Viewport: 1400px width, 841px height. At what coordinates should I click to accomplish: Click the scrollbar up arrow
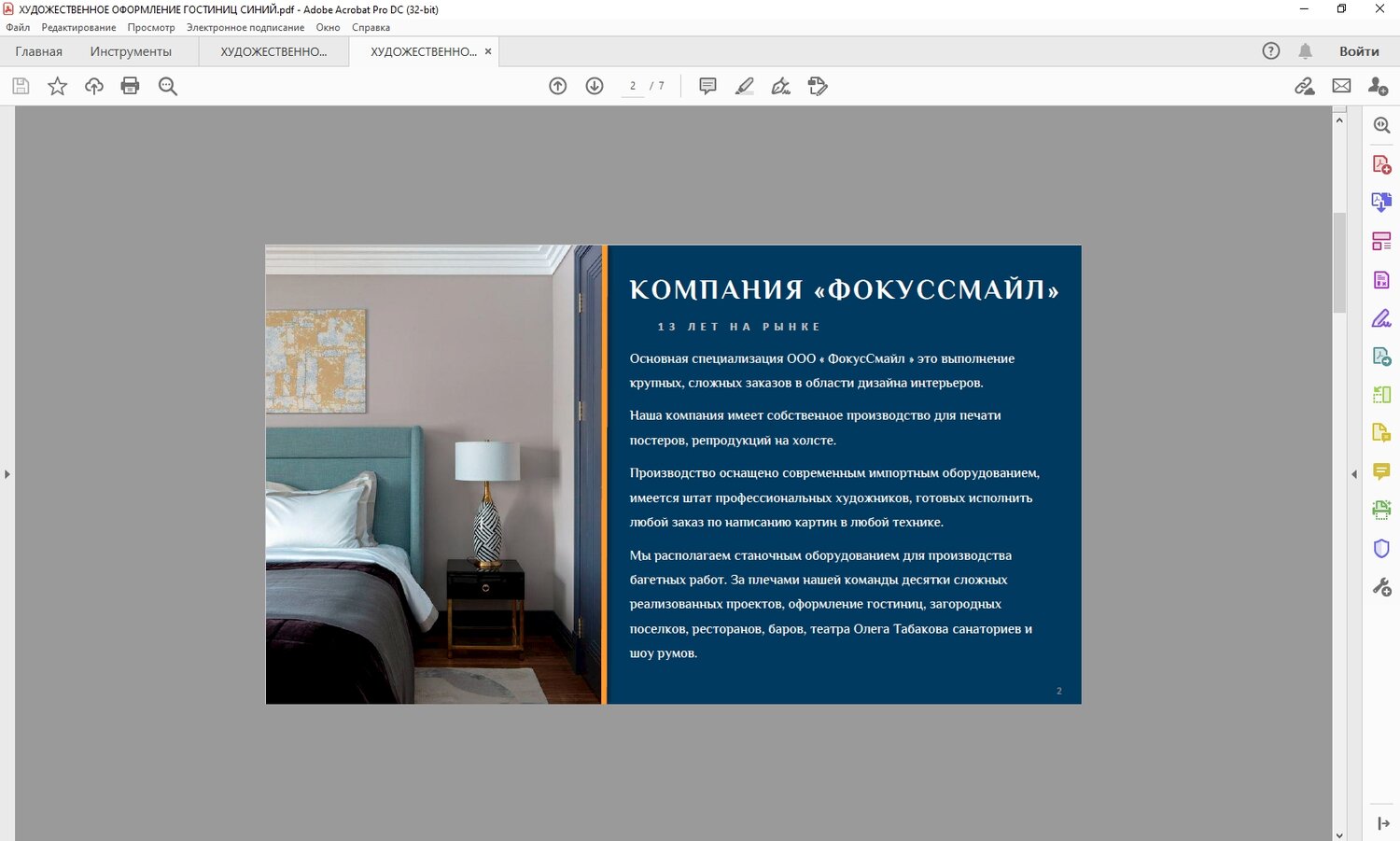pyautogui.click(x=1339, y=119)
